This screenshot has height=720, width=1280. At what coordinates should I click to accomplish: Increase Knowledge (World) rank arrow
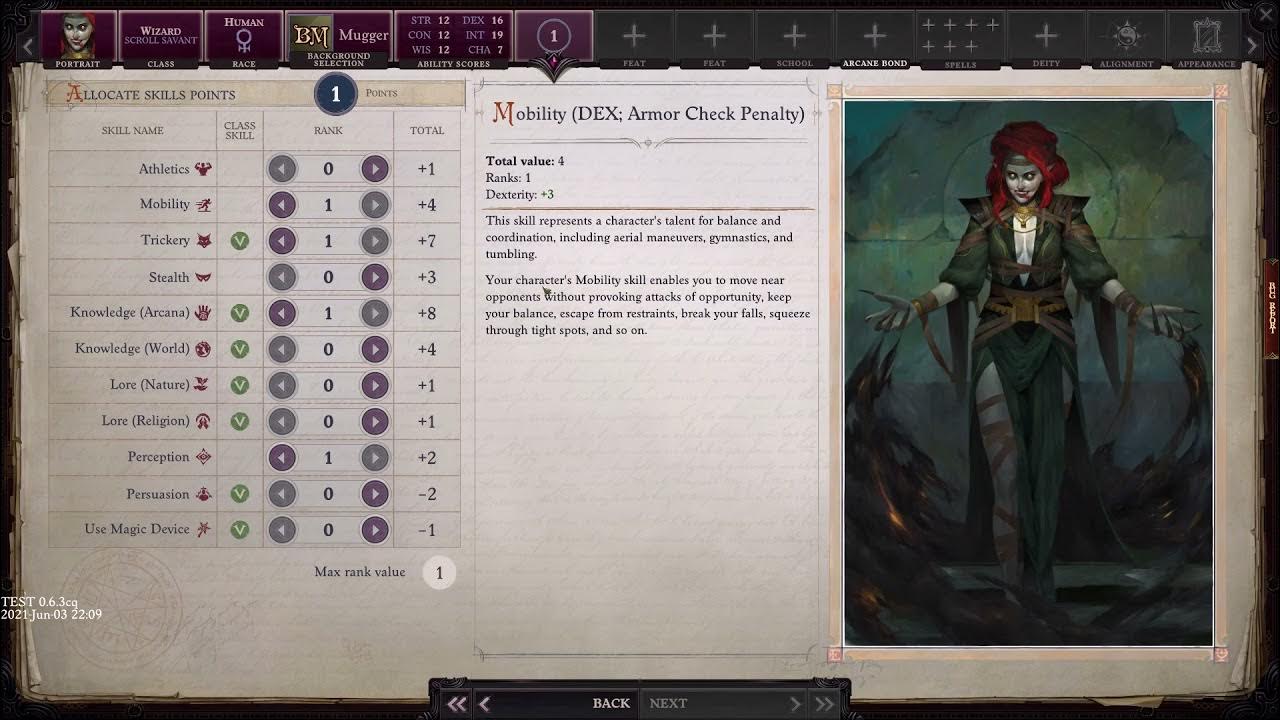click(x=374, y=349)
